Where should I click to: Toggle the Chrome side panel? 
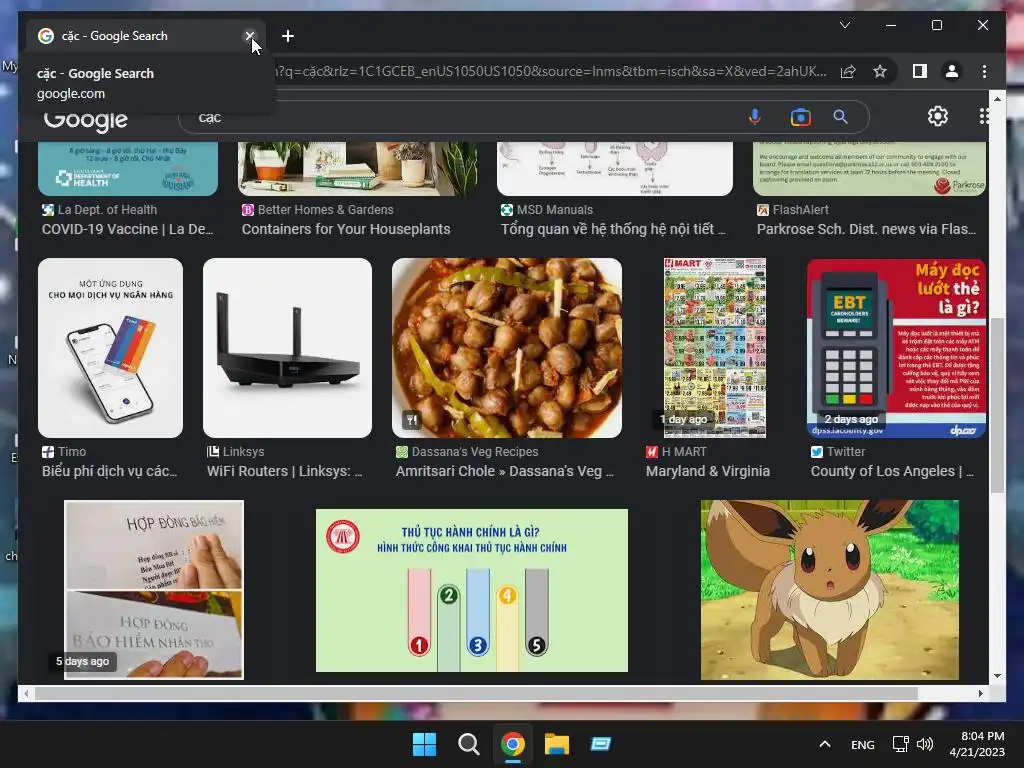(920, 71)
